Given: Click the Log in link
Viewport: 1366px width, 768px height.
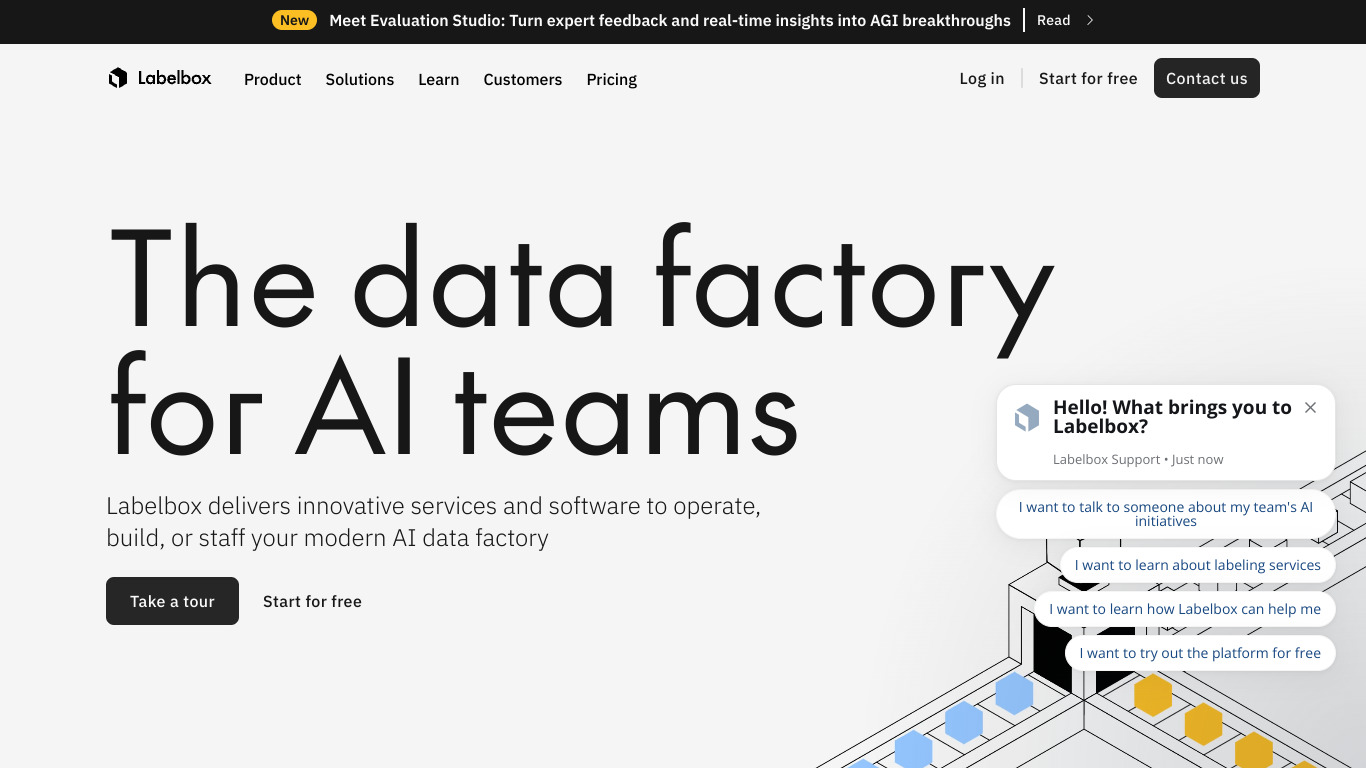Looking at the screenshot, I should [x=982, y=78].
